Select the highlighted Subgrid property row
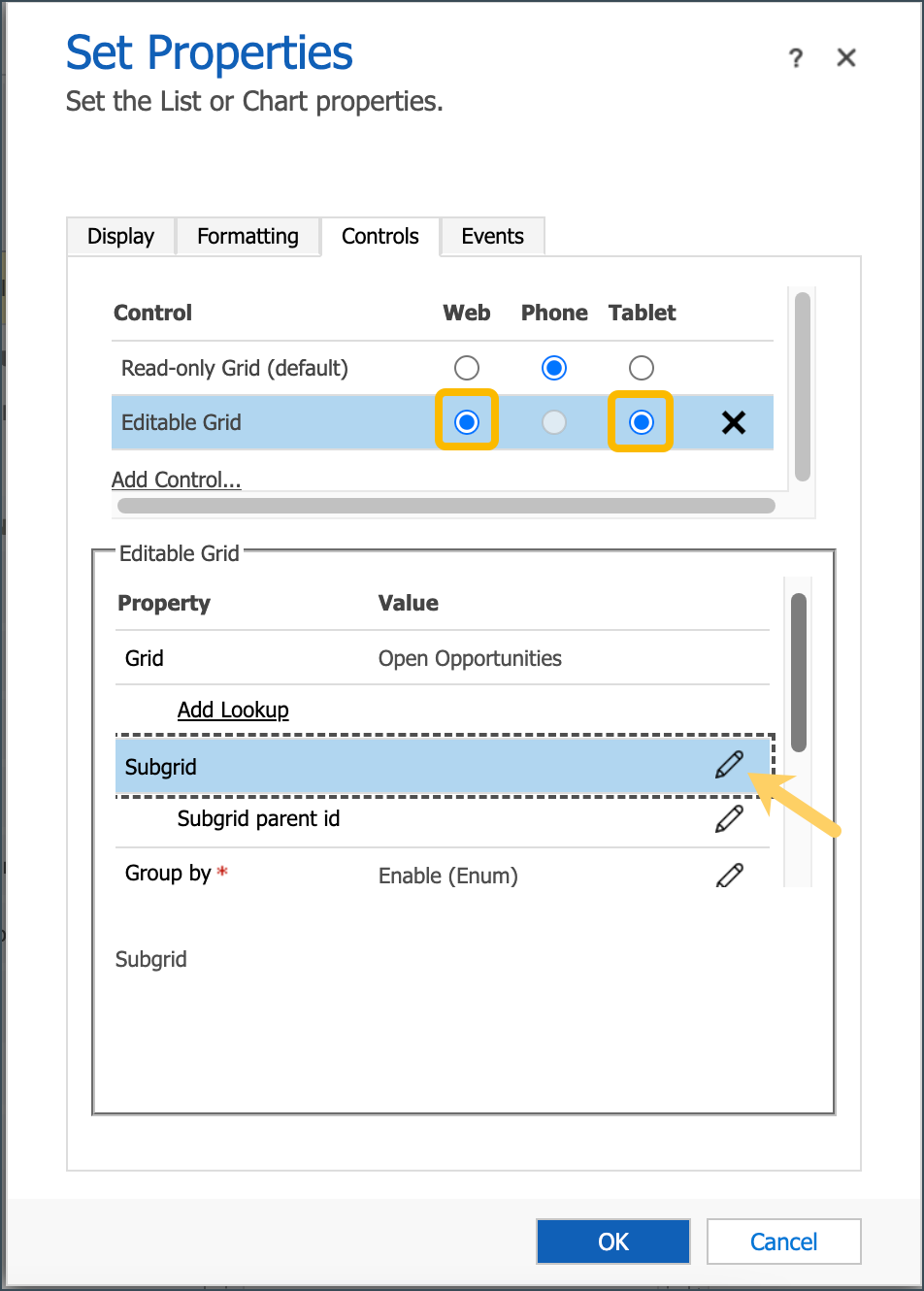The width and height of the screenshot is (924, 1291). click(444, 766)
